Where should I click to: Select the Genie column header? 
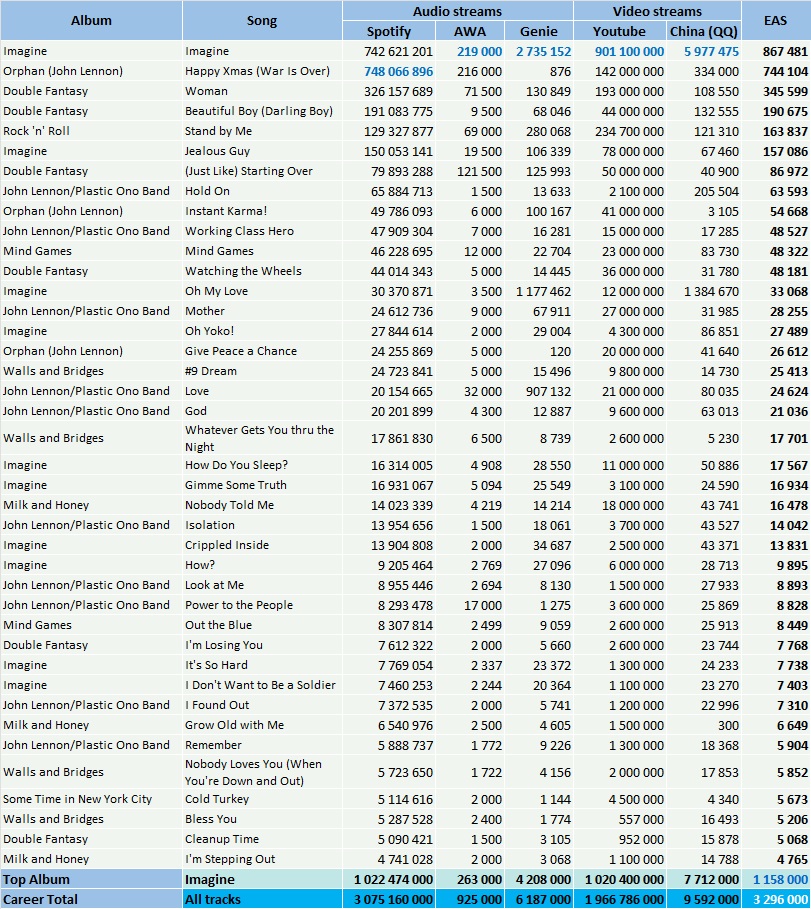pos(539,31)
